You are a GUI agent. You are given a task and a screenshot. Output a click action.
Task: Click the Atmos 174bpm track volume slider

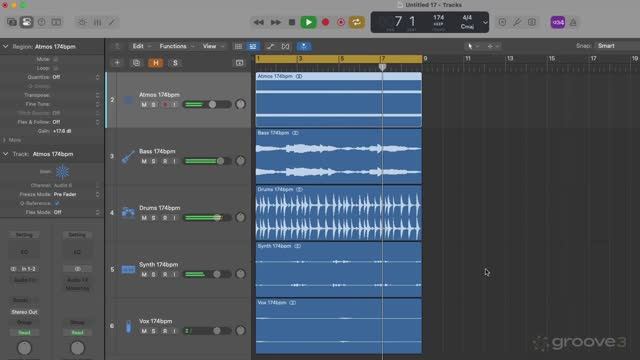coord(207,104)
